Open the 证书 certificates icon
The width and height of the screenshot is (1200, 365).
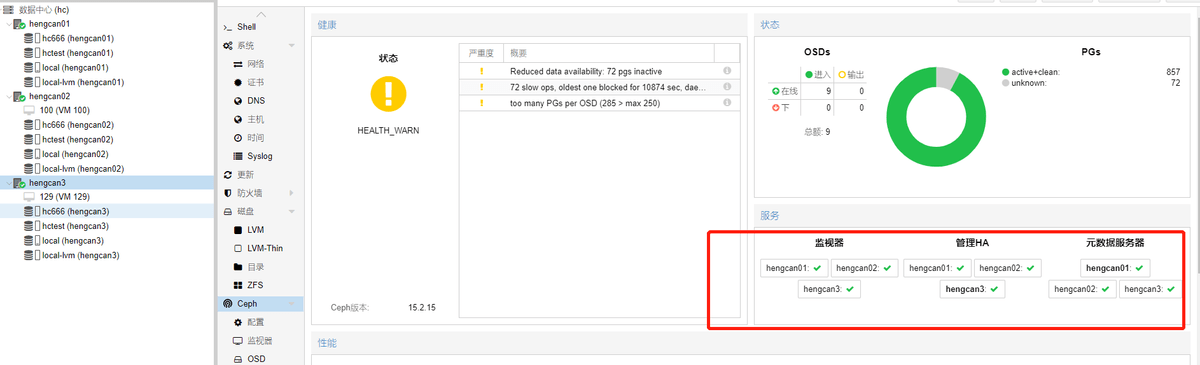pos(238,82)
